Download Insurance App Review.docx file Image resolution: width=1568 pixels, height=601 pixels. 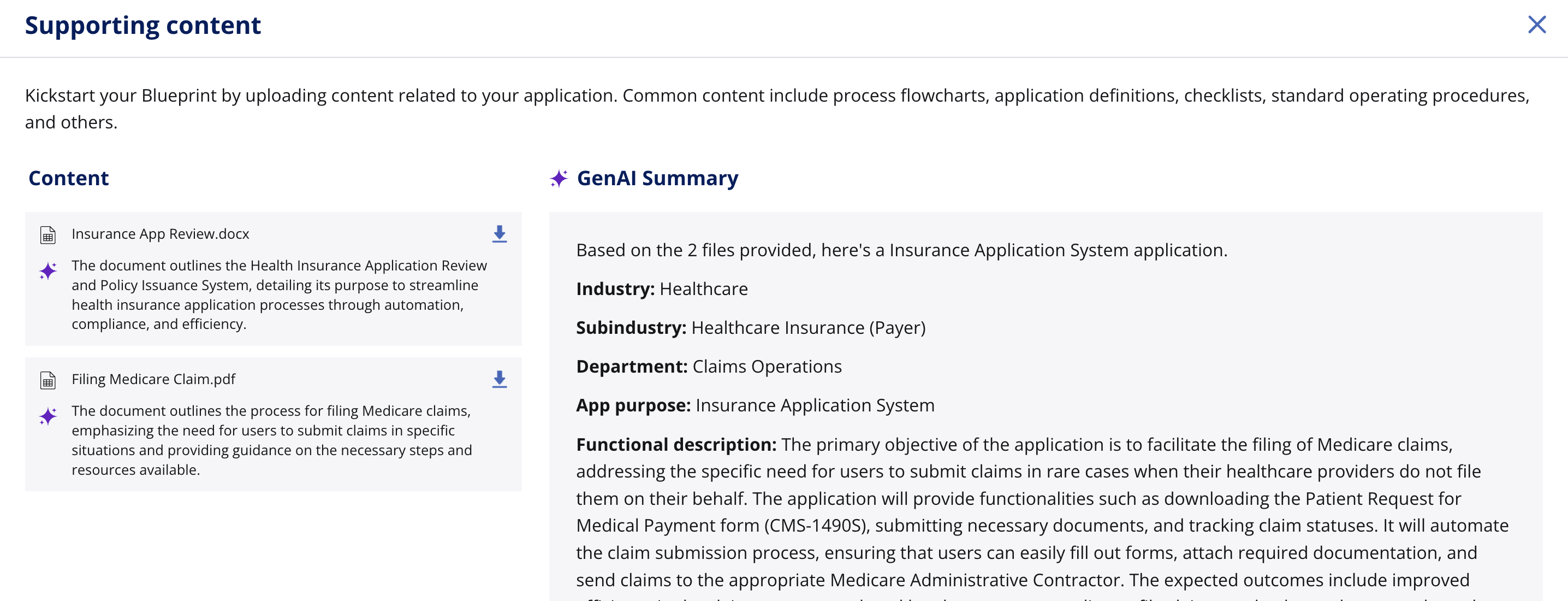pos(499,234)
